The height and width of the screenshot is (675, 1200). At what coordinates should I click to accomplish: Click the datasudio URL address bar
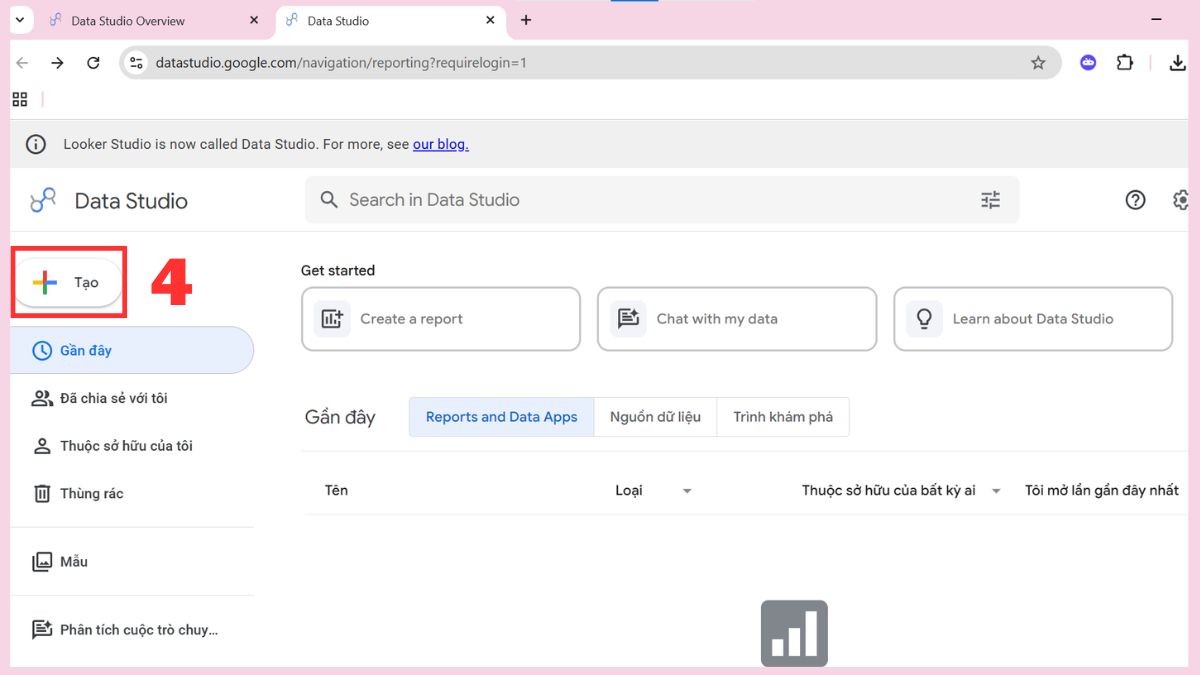pyautogui.click(x=590, y=63)
